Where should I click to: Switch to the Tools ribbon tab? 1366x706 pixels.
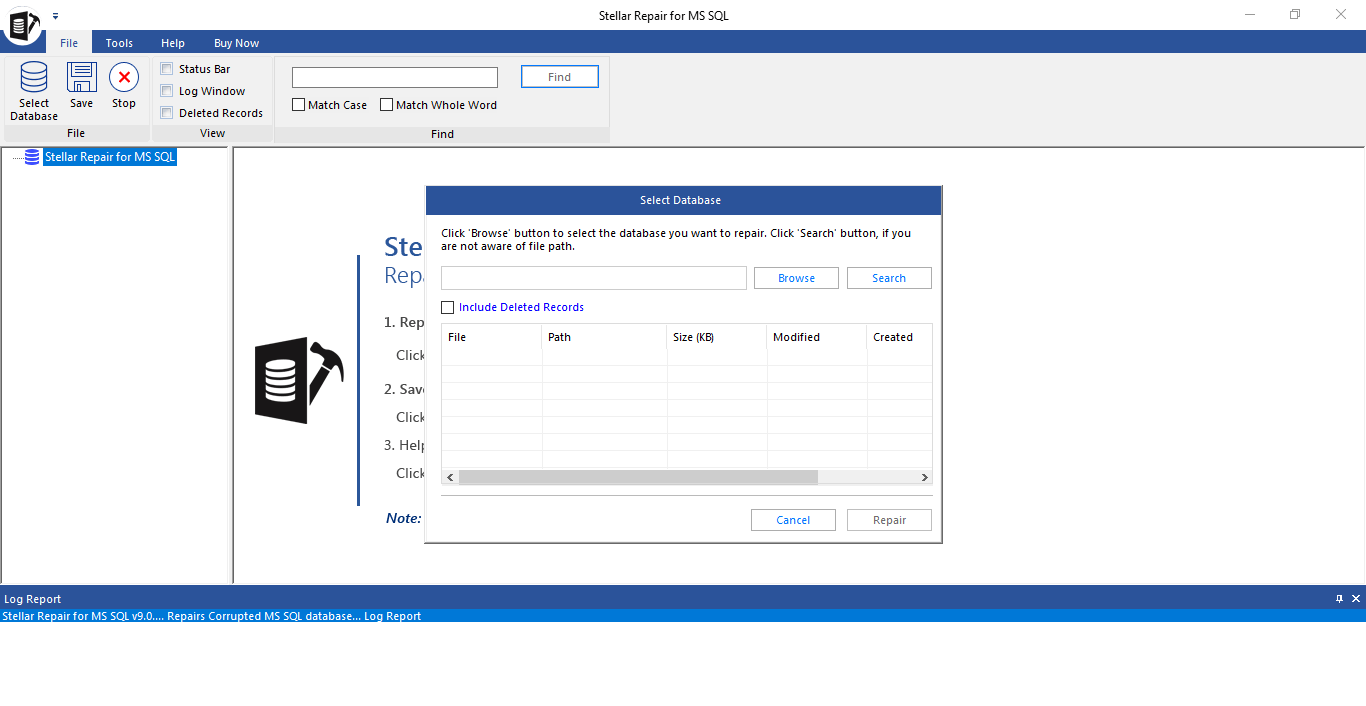click(119, 42)
